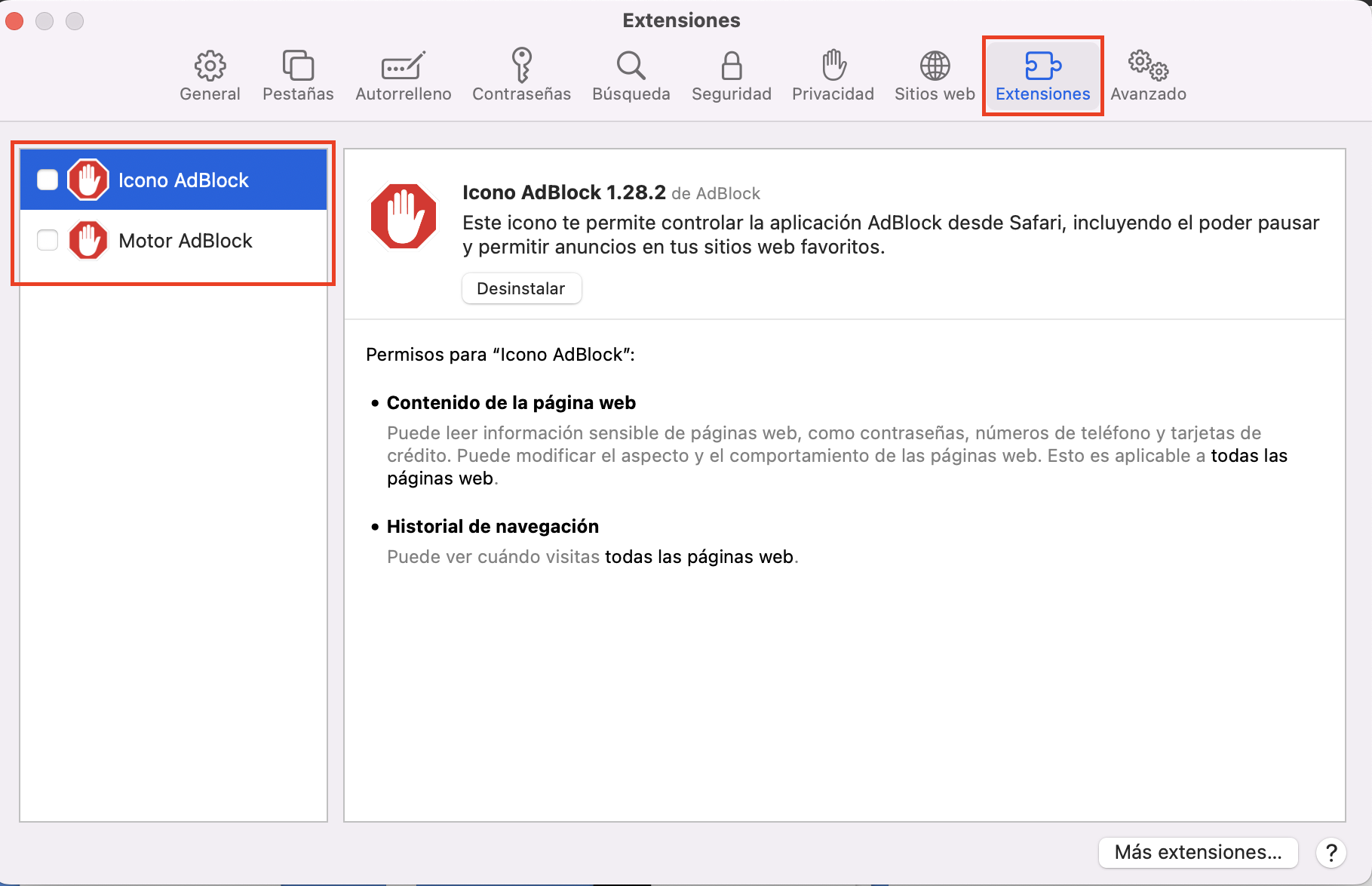
Task: Switch to the General tab label
Action: (210, 94)
